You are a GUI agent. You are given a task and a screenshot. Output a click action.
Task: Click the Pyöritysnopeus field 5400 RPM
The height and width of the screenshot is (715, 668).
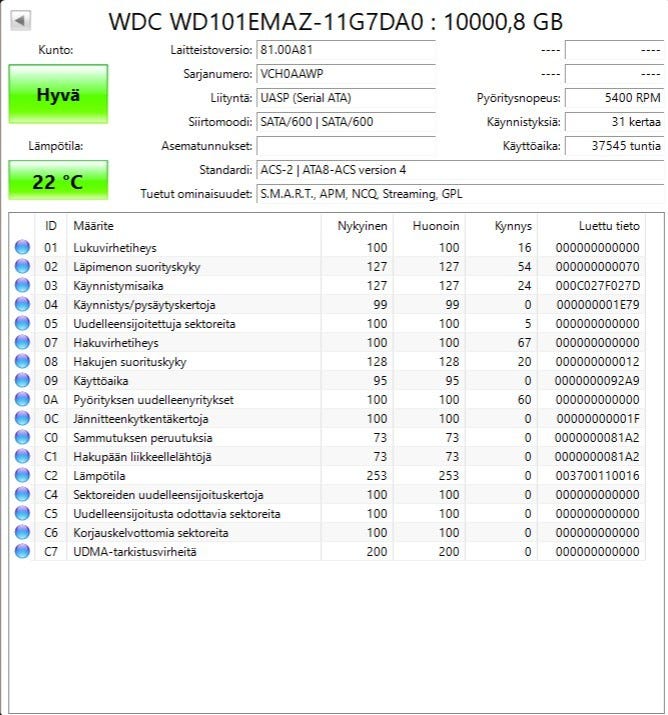pyautogui.click(x=614, y=98)
